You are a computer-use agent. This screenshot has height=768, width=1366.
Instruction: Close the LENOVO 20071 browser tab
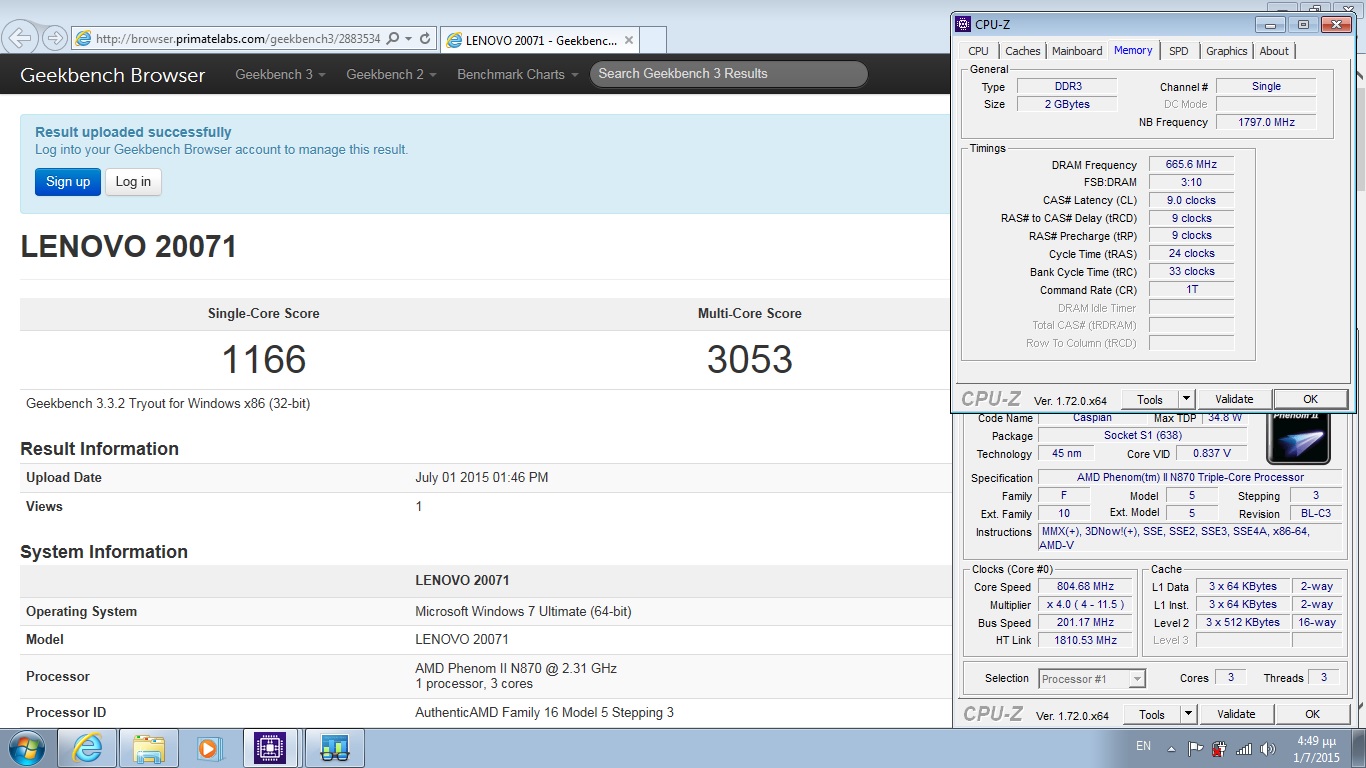[x=629, y=40]
